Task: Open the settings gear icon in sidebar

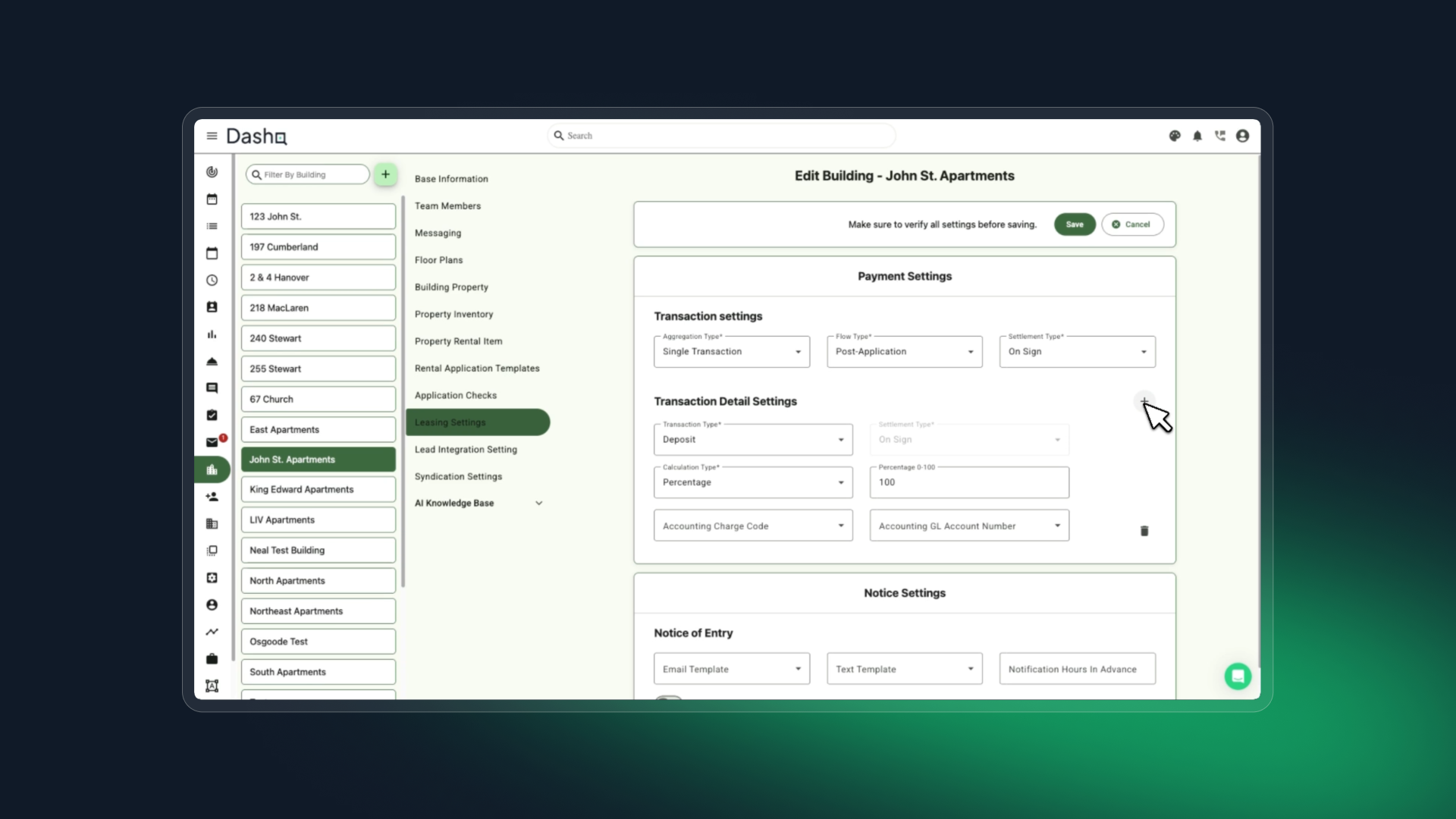Action: pyautogui.click(x=212, y=578)
